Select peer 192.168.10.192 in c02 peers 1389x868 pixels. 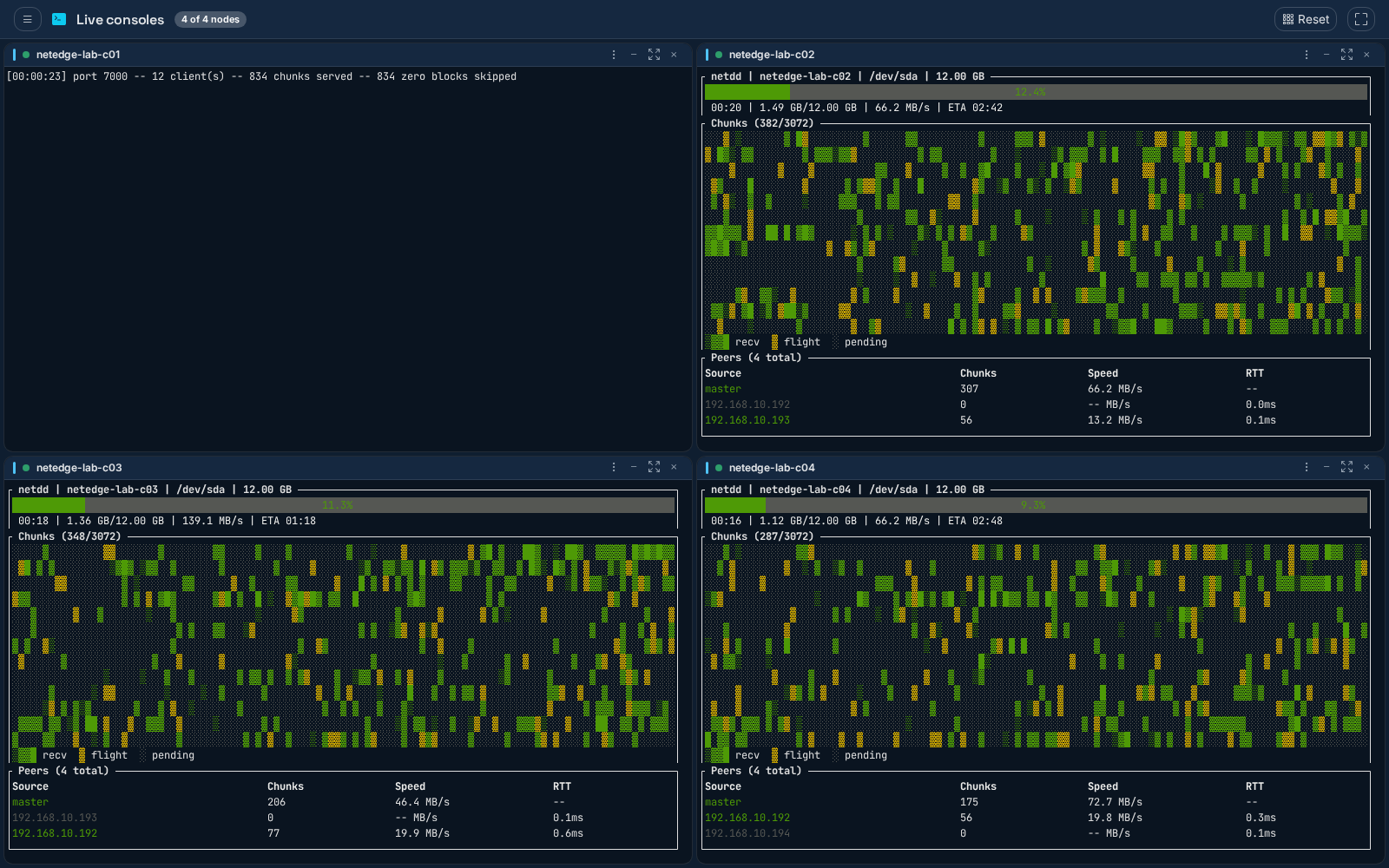click(1036, 404)
